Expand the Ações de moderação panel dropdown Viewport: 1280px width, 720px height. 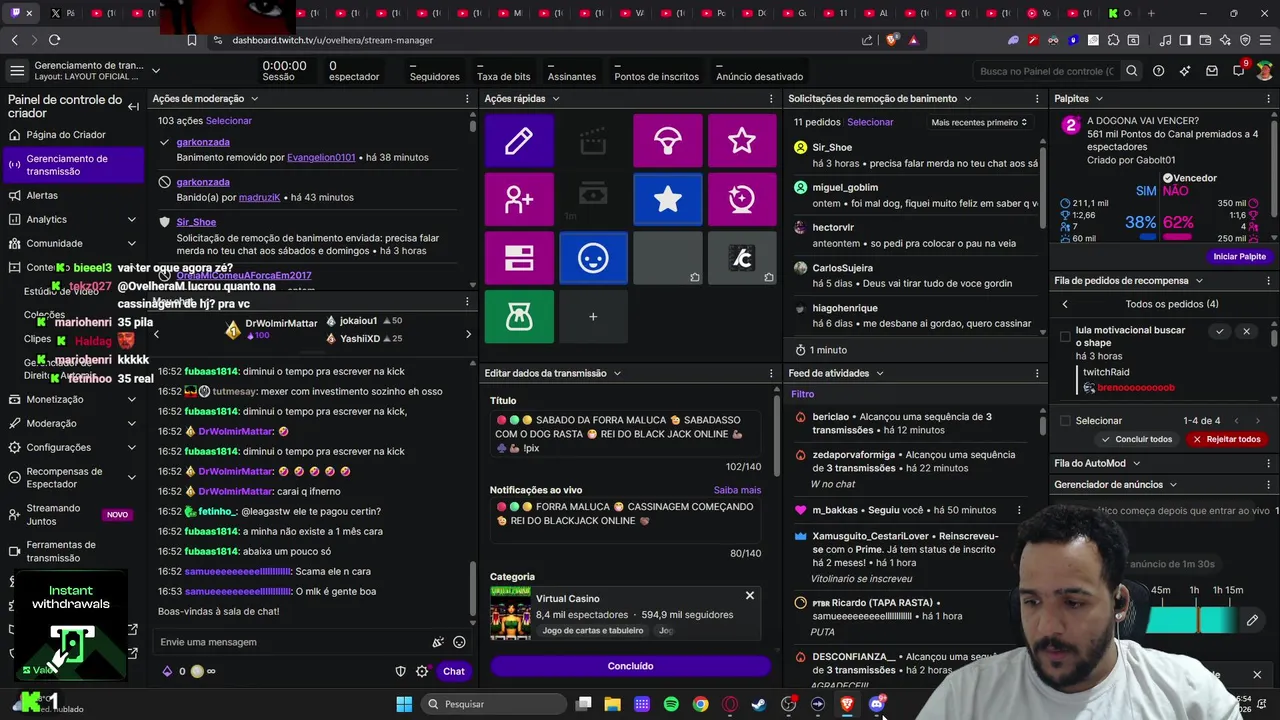point(254,99)
